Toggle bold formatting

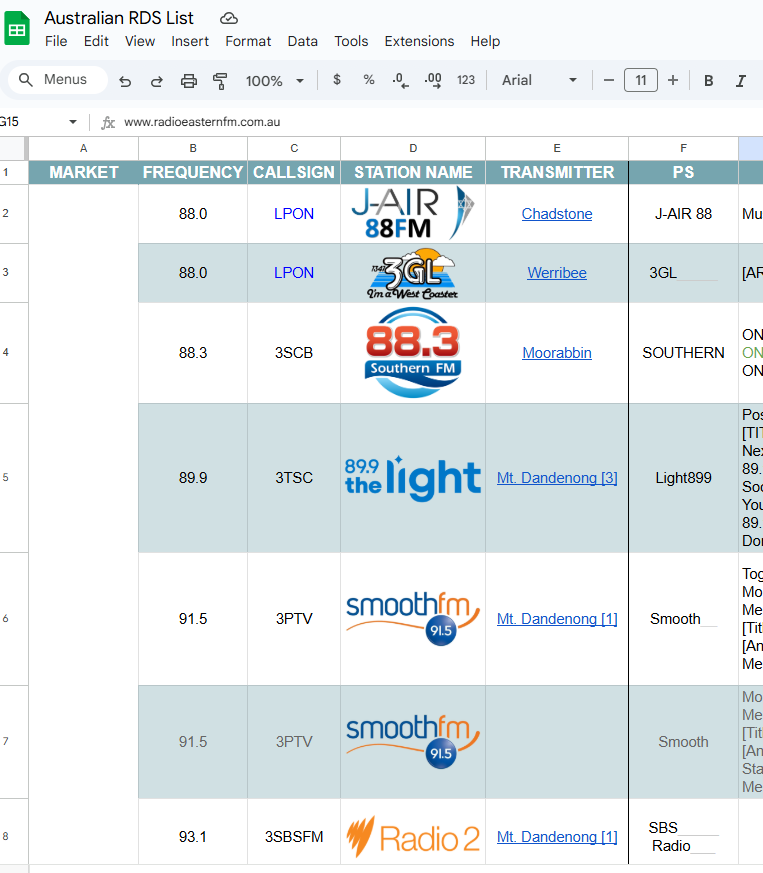pos(708,81)
